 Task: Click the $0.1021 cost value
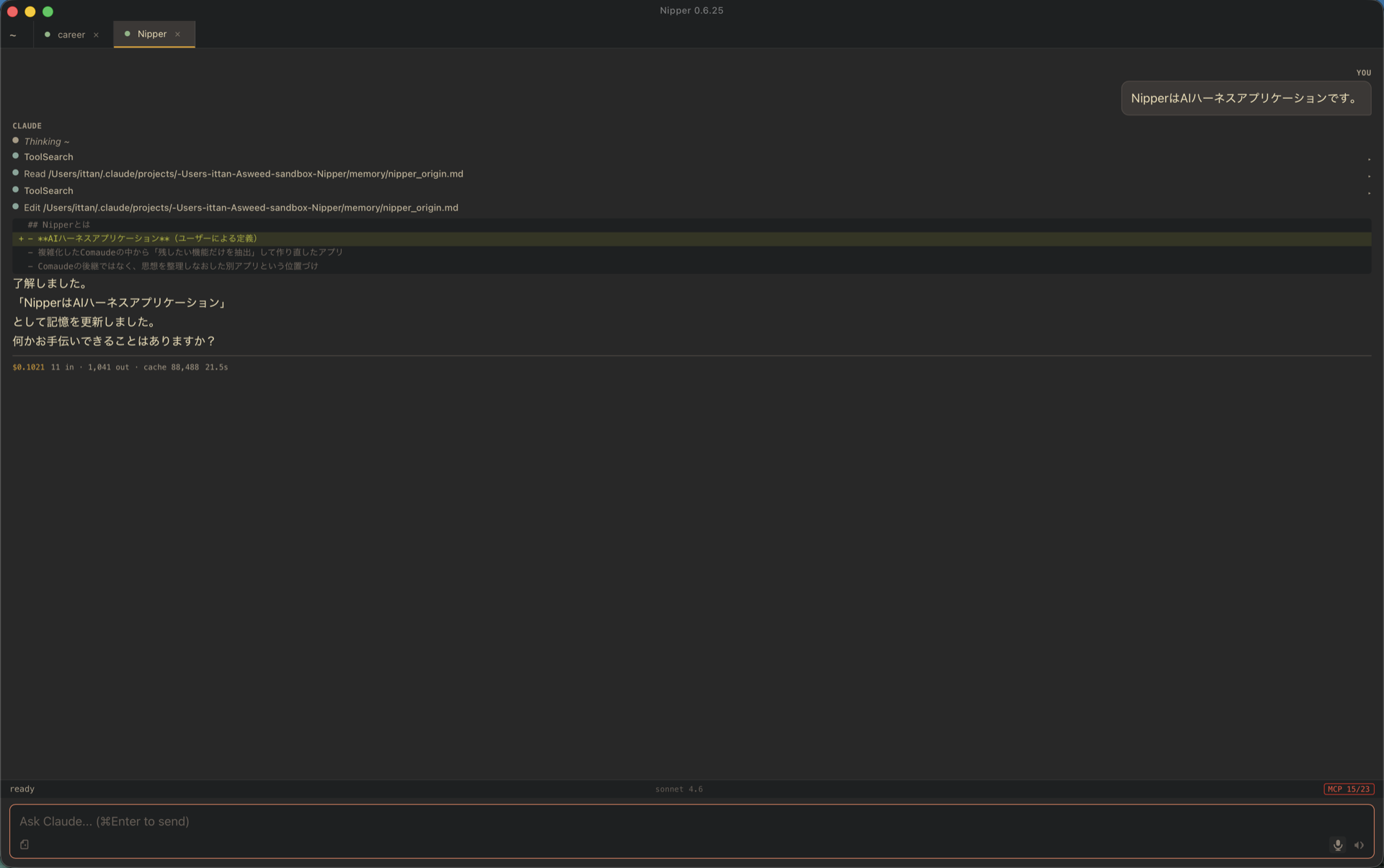[x=28, y=367]
